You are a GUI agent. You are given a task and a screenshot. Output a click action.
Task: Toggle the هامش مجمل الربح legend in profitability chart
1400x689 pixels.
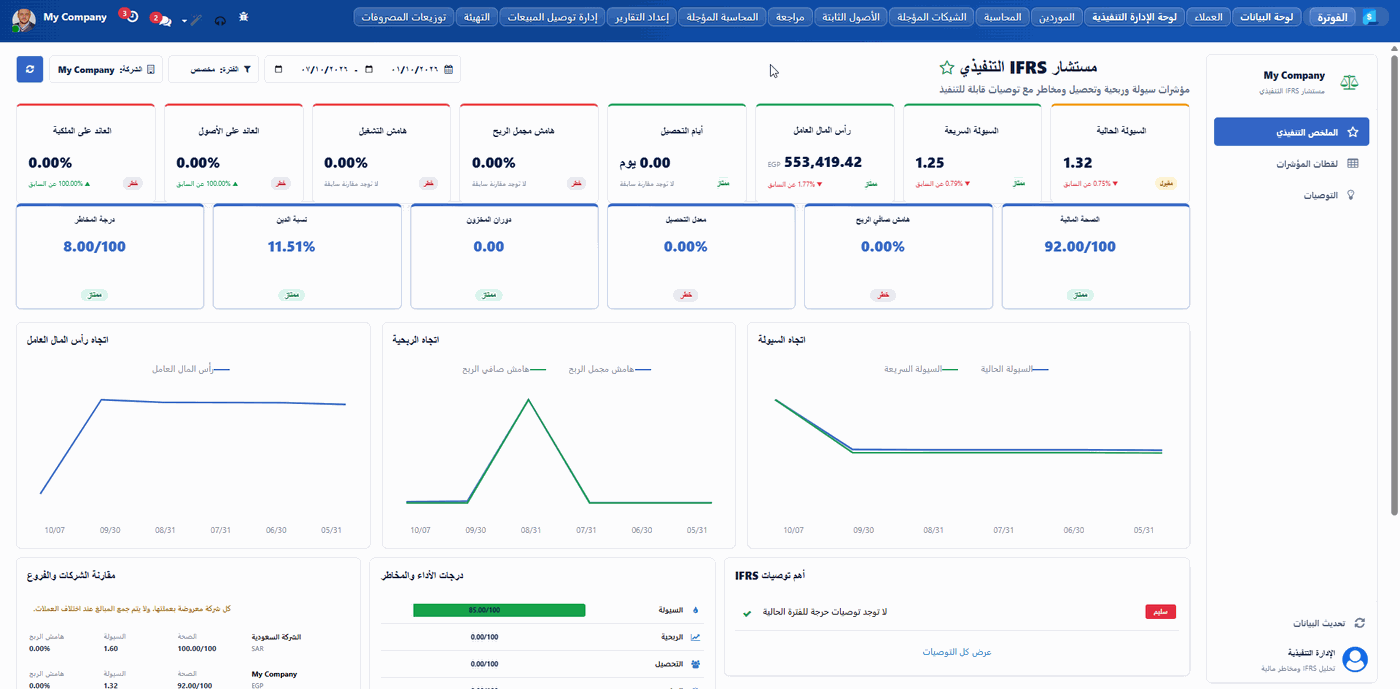click(x=610, y=369)
